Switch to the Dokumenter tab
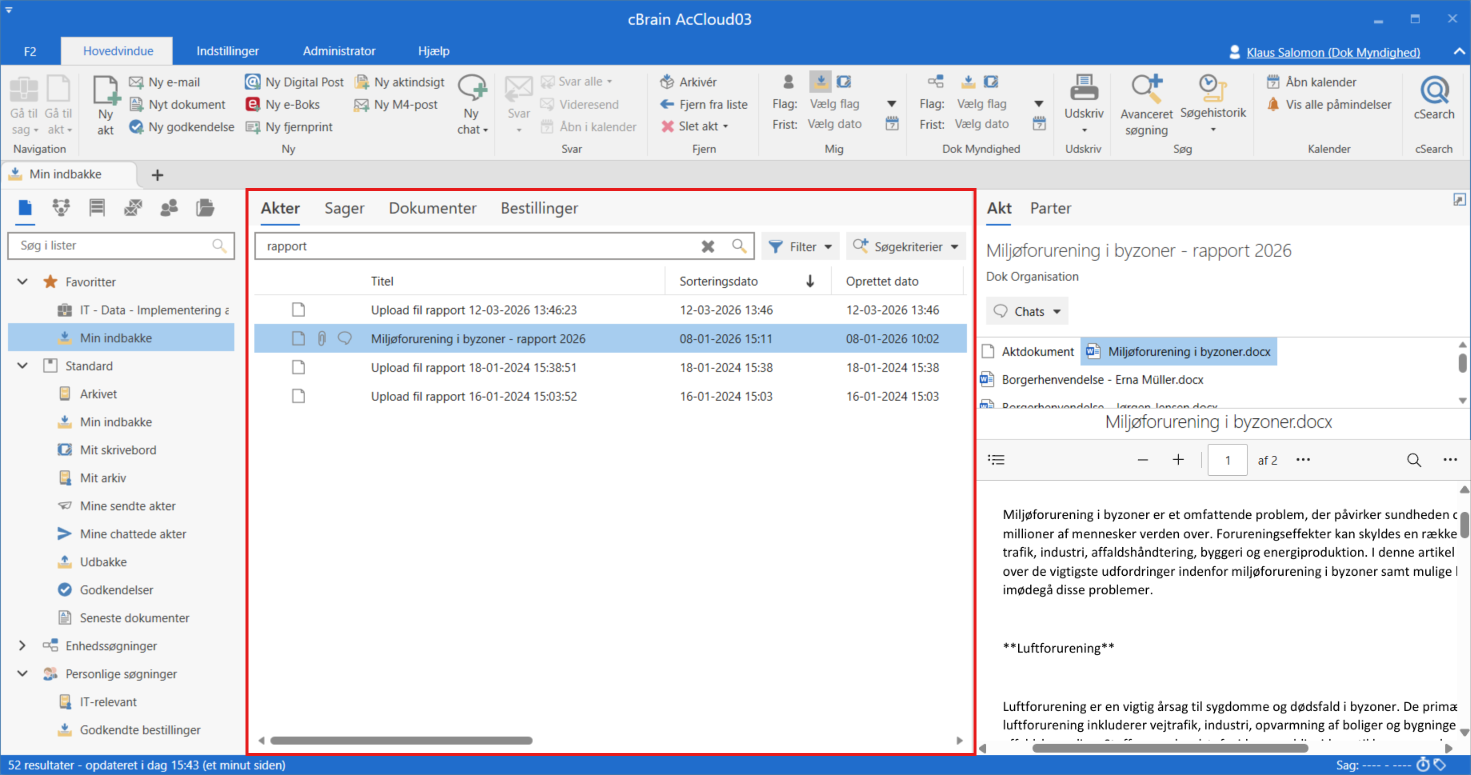The image size is (1471, 775). click(432, 208)
